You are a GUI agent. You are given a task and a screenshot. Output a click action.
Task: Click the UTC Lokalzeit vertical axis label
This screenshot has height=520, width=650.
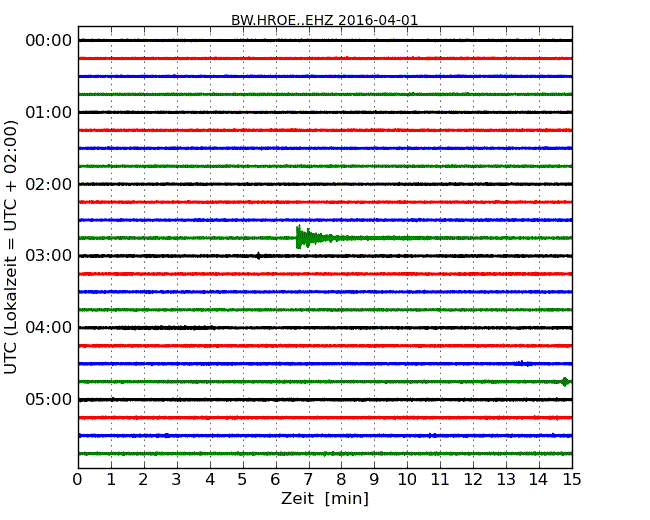point(10,248)
